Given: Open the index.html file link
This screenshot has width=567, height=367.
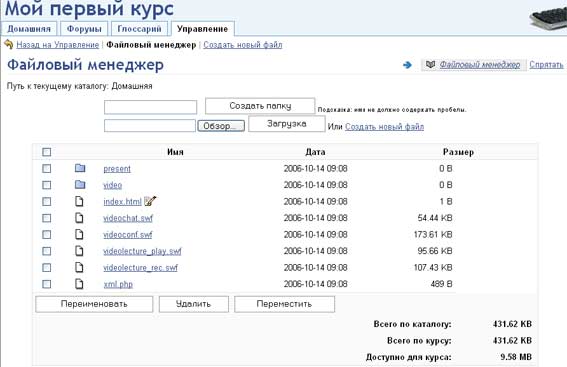Looking at the screenshot, I should click(x=122, y=201).
